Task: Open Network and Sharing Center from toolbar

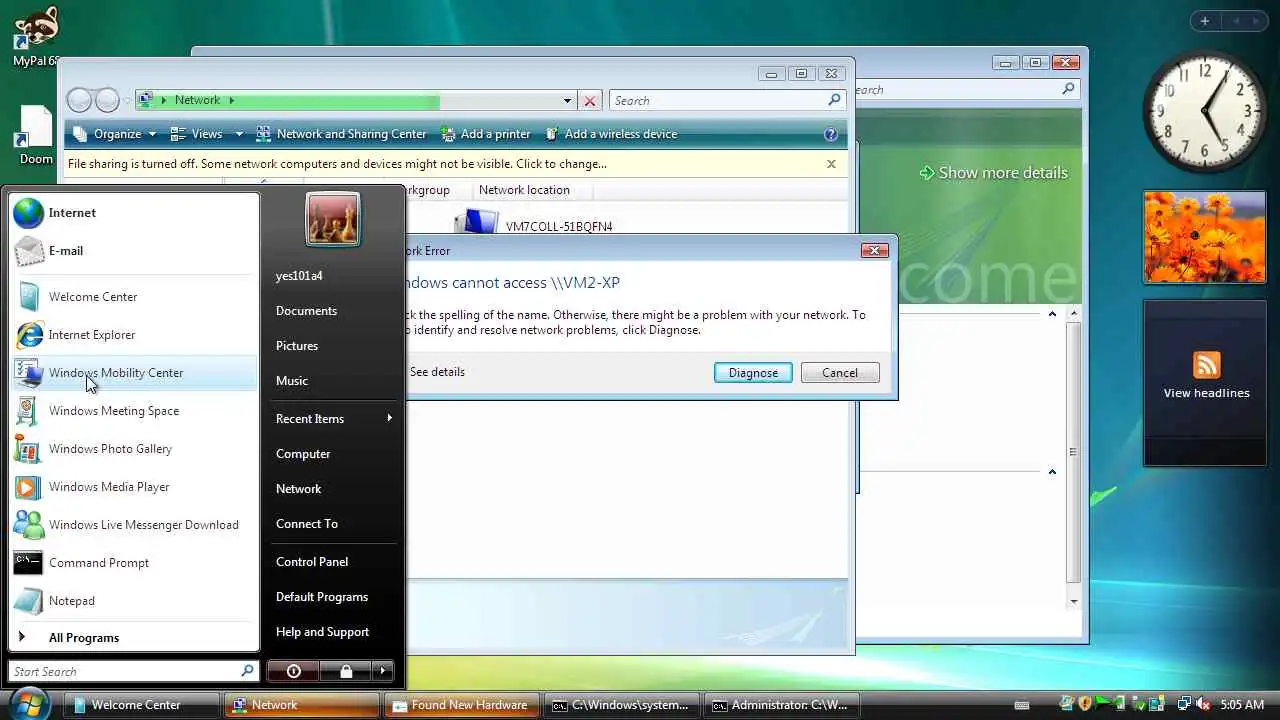Action: [341, 134]
